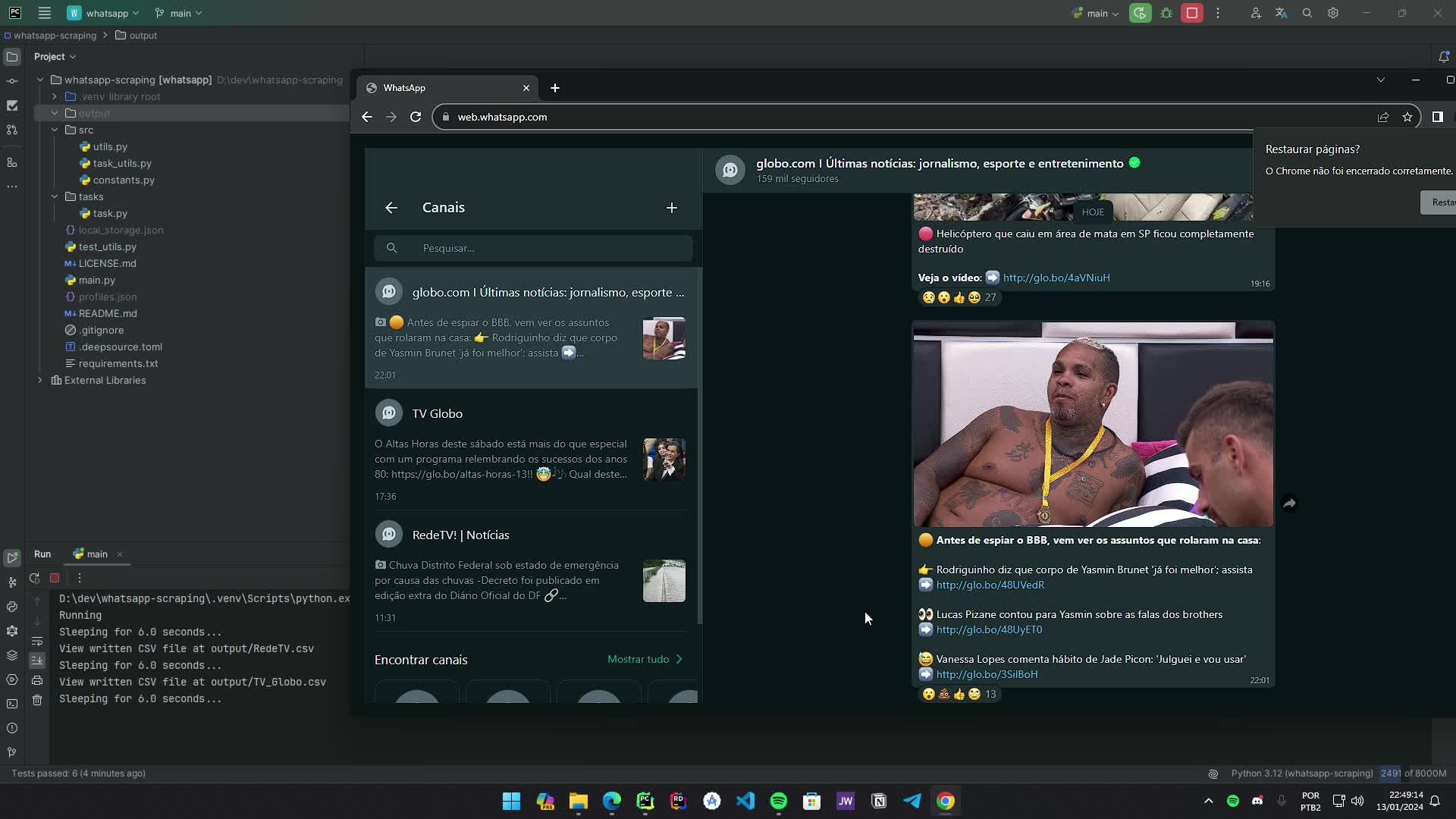Open link glo.bo/3SilBoH
The height and width of the screenshot is (819, 1456).
pyautogui.click(x=987, y=674)
